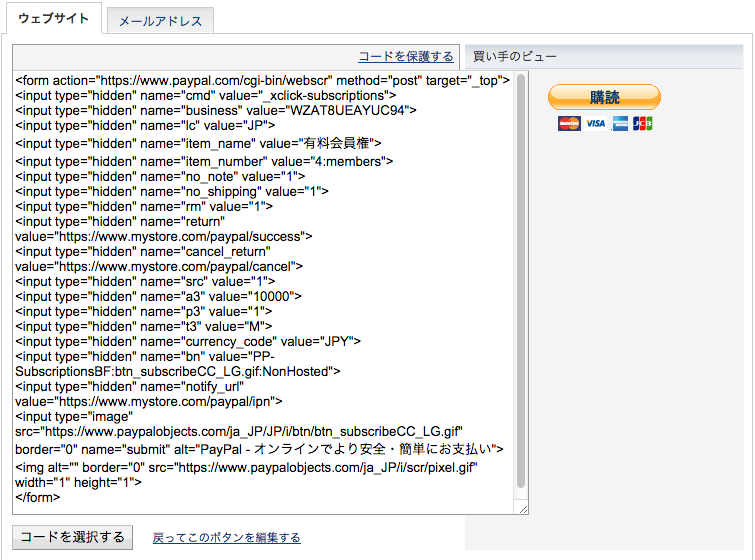755x560 pixels.
Task: Click the VISA card icon
Action: click(596, 124)
